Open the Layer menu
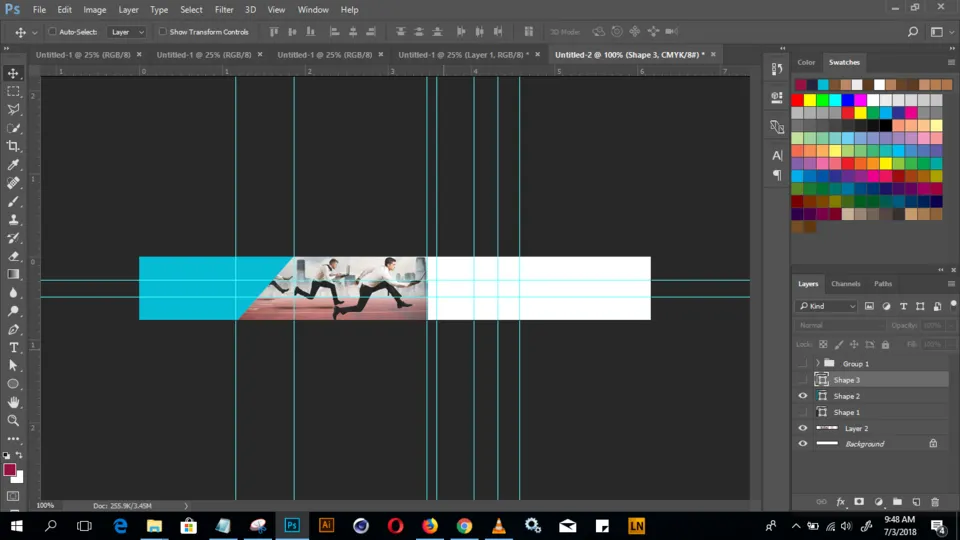 coord(128,10)
